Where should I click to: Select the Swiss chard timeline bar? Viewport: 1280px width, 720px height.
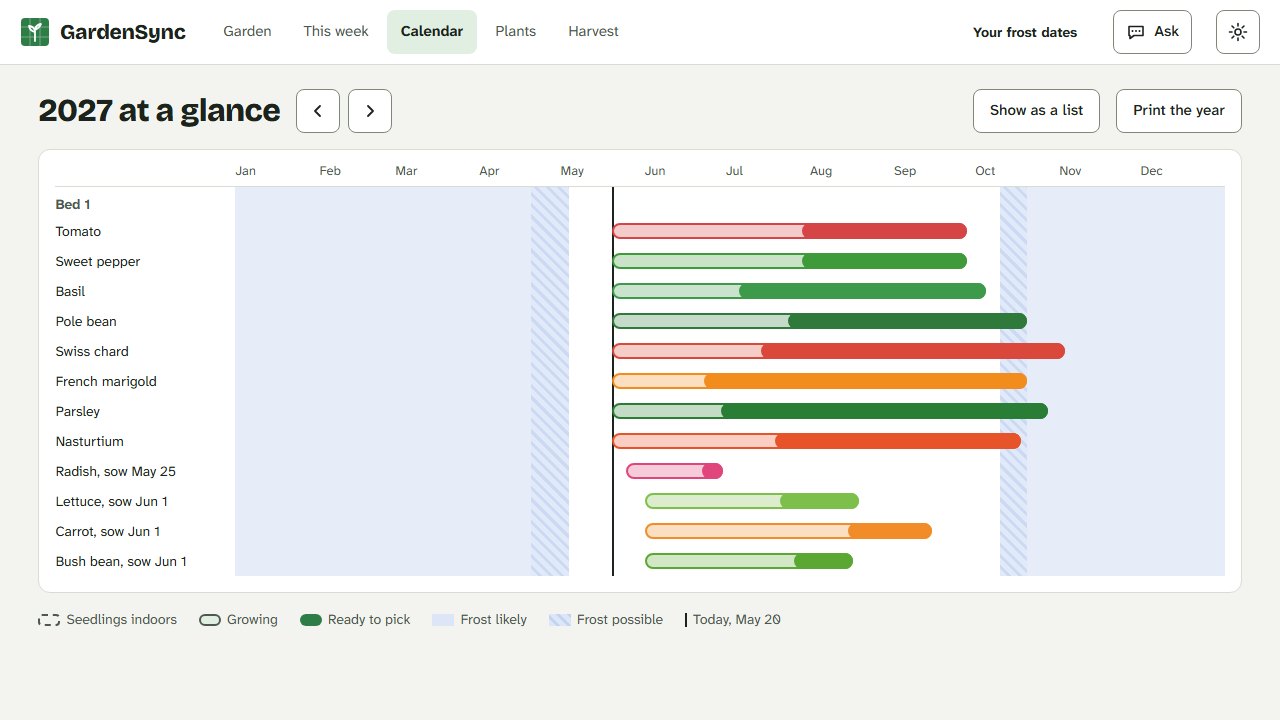(839, 351)
